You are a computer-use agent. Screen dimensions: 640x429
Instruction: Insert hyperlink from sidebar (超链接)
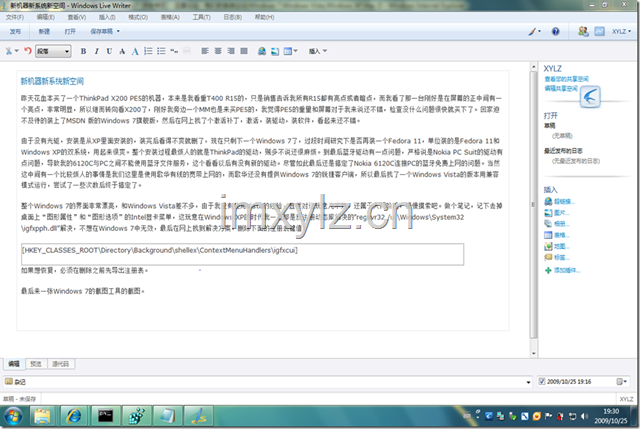coord(564,201)
